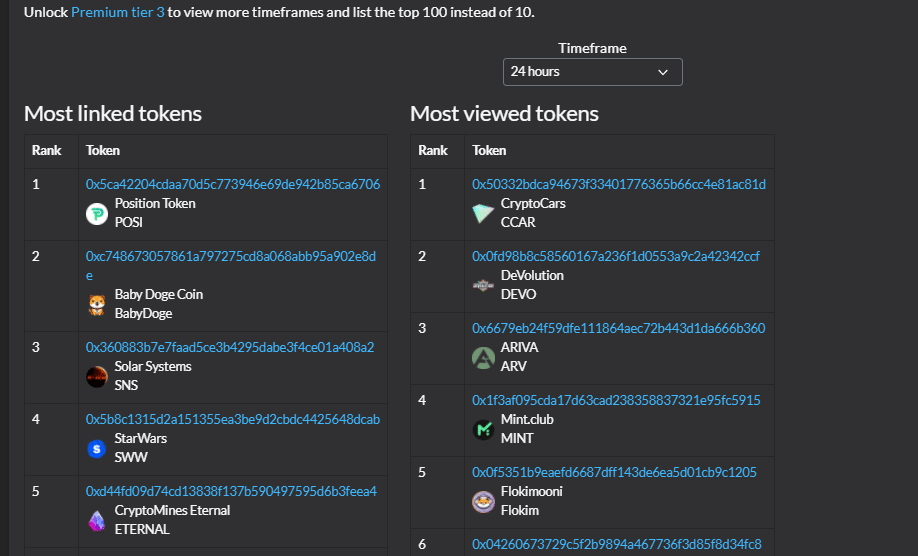918x556 pixels.
Task: Click the Timeframe dropdown chevron arrow
Action: point(663,72)
